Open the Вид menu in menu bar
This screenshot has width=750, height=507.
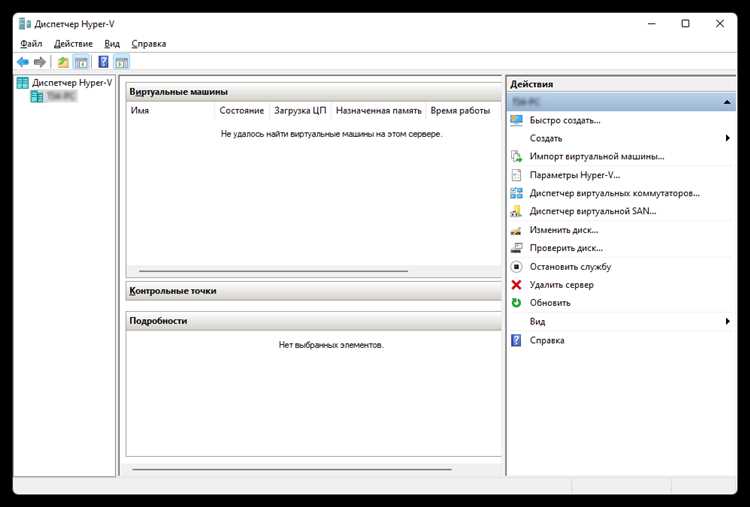(112, 44)
